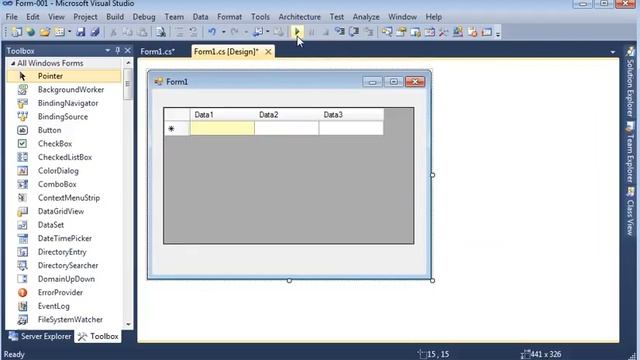
Task: Select the ComboBox control icon
Action: (22, 184)
